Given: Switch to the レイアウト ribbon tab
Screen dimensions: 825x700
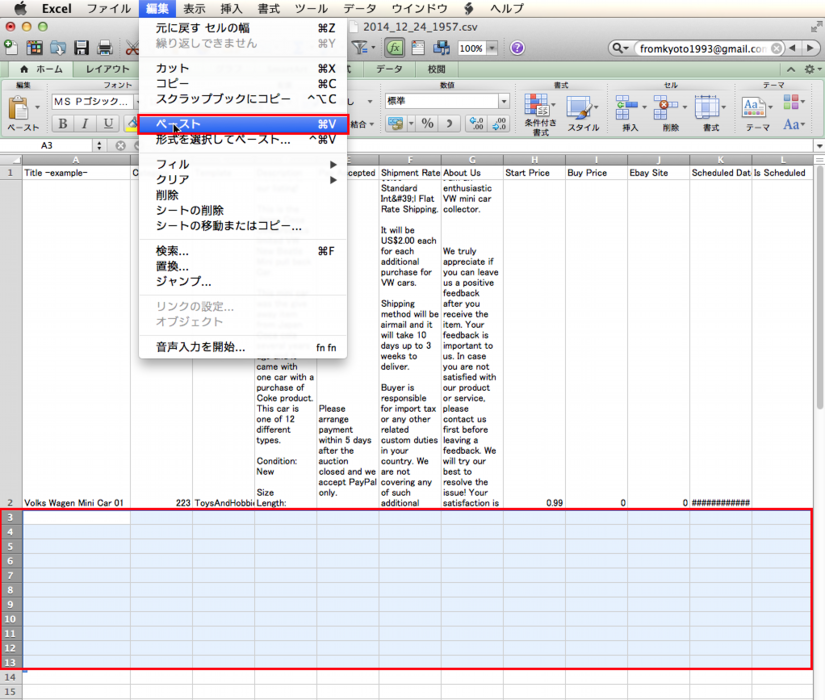Looking at the screenshot, I should point(107,69).
